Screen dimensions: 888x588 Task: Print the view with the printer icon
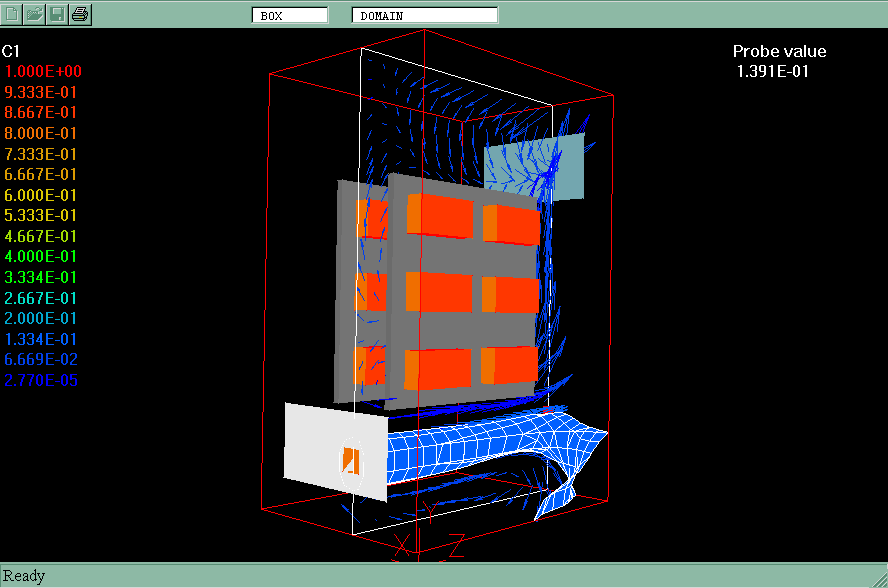pos(81,14)
